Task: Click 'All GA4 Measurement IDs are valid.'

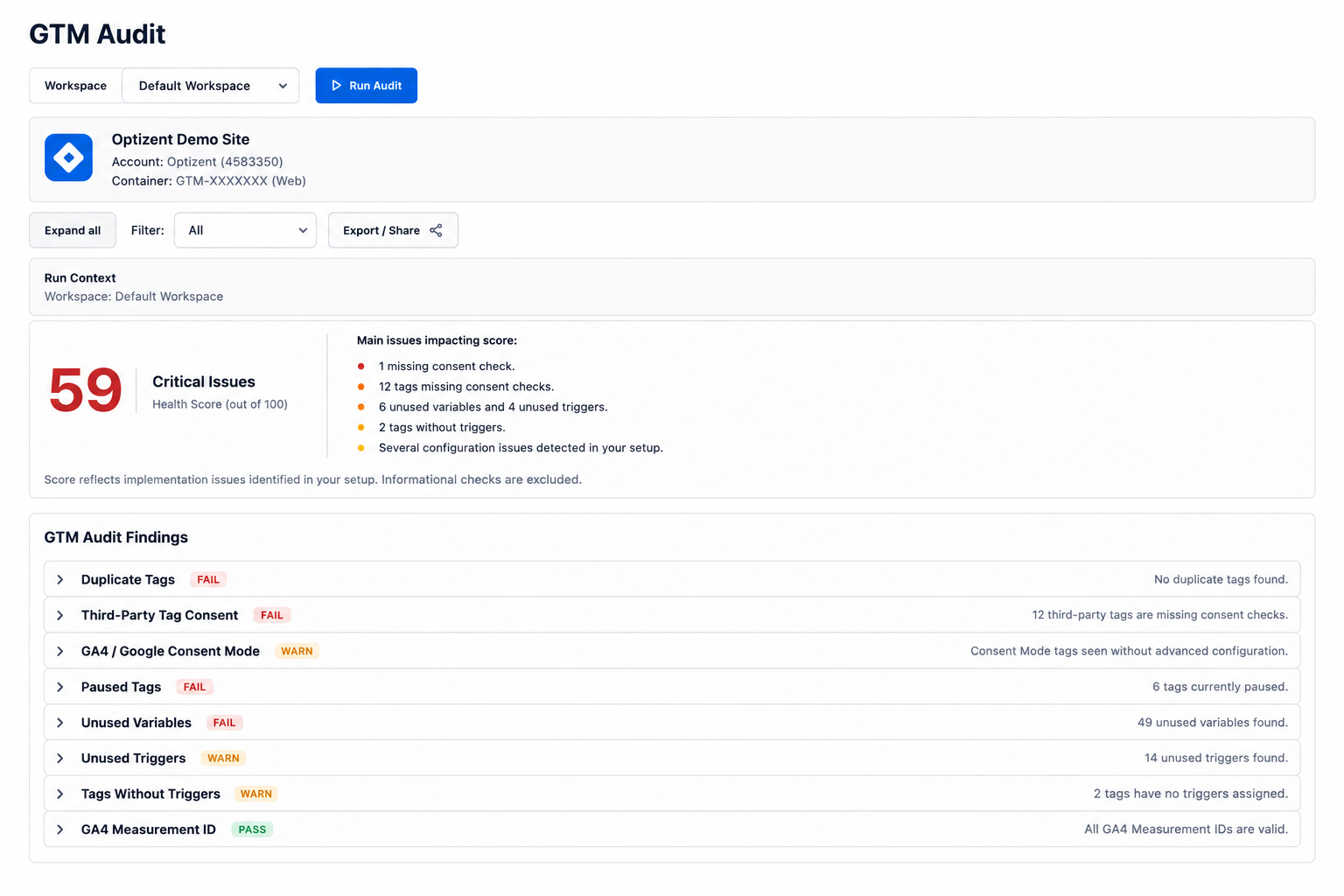Action: point(1186,829)
